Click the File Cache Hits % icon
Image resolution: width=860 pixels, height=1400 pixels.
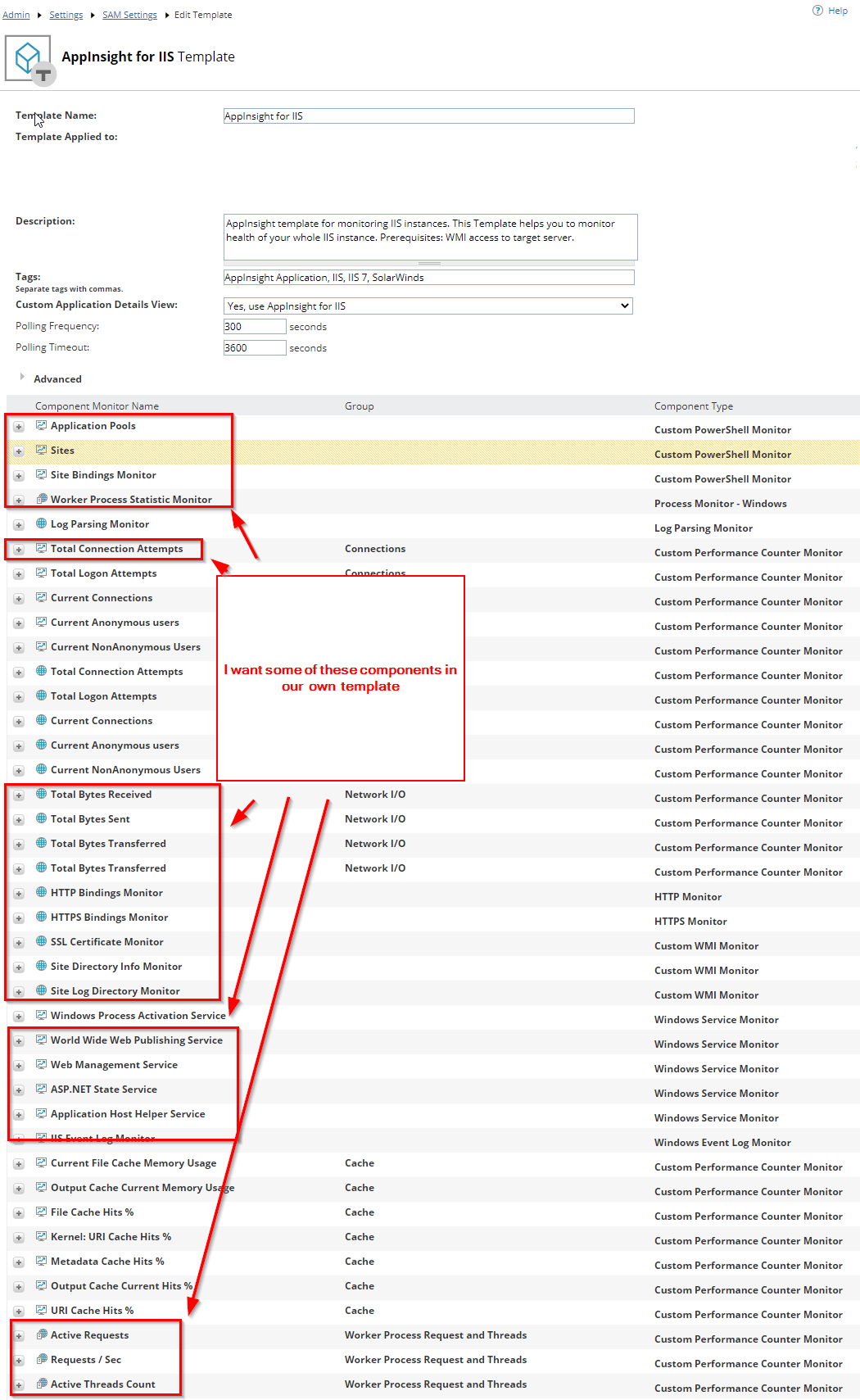[41, 1212]
